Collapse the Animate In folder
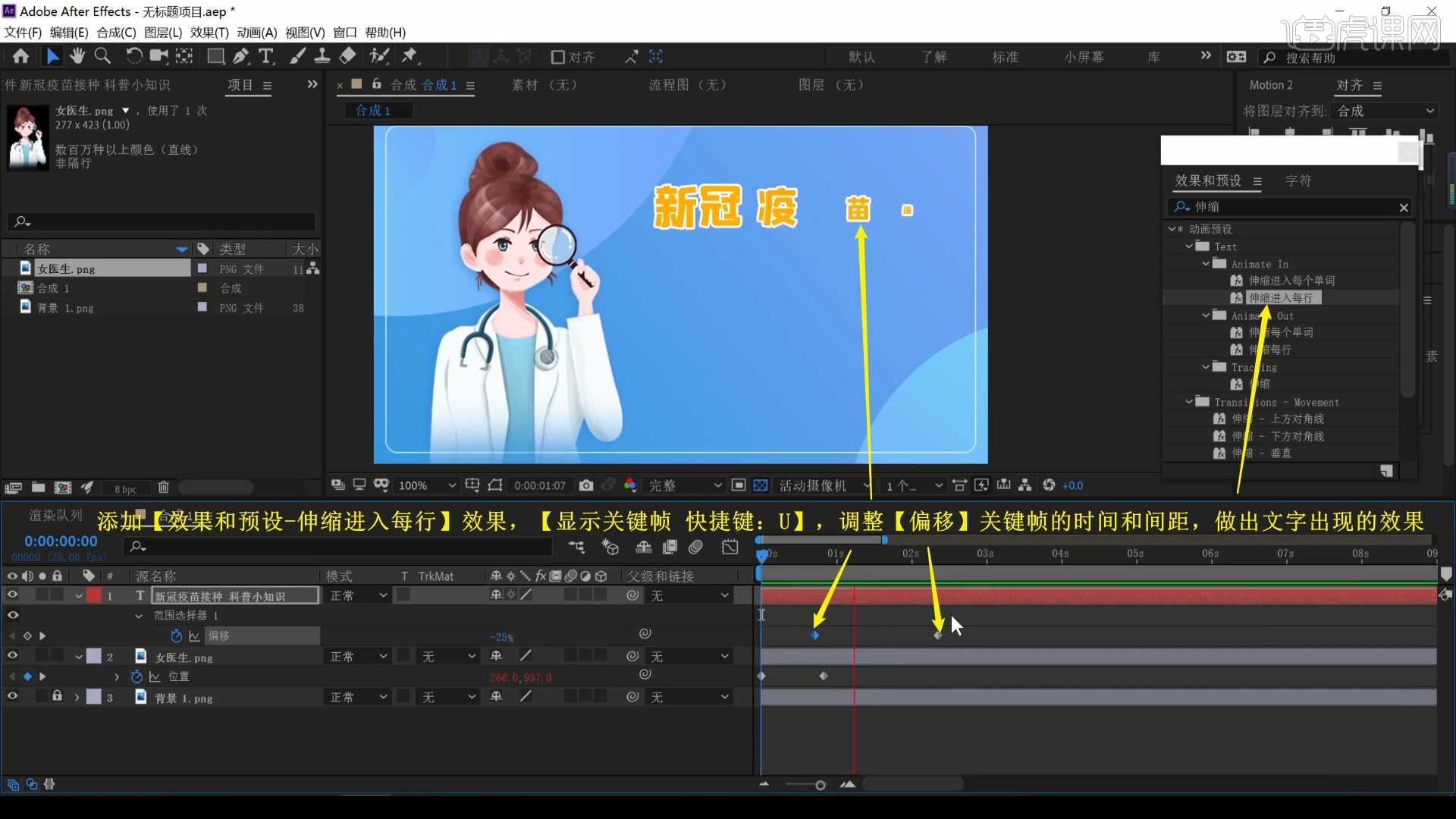The width and height of the screenshot is (1456, 819). coord(1206,264)
